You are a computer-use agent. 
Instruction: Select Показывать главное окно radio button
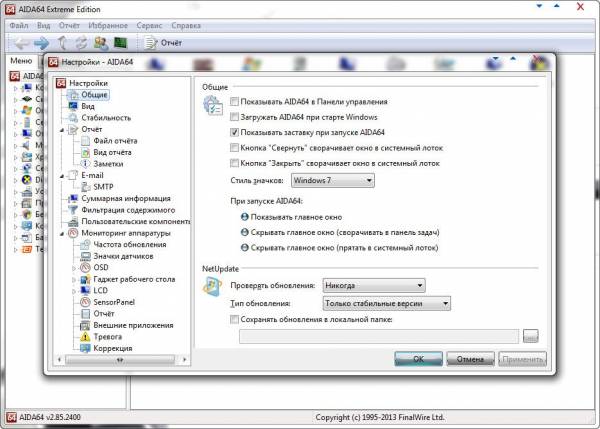[x=245, y=217]
